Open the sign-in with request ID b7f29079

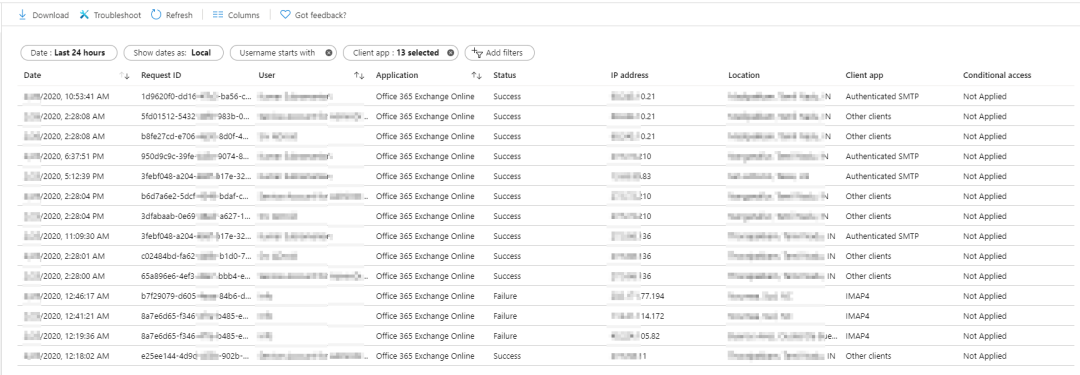pos(195,296)
